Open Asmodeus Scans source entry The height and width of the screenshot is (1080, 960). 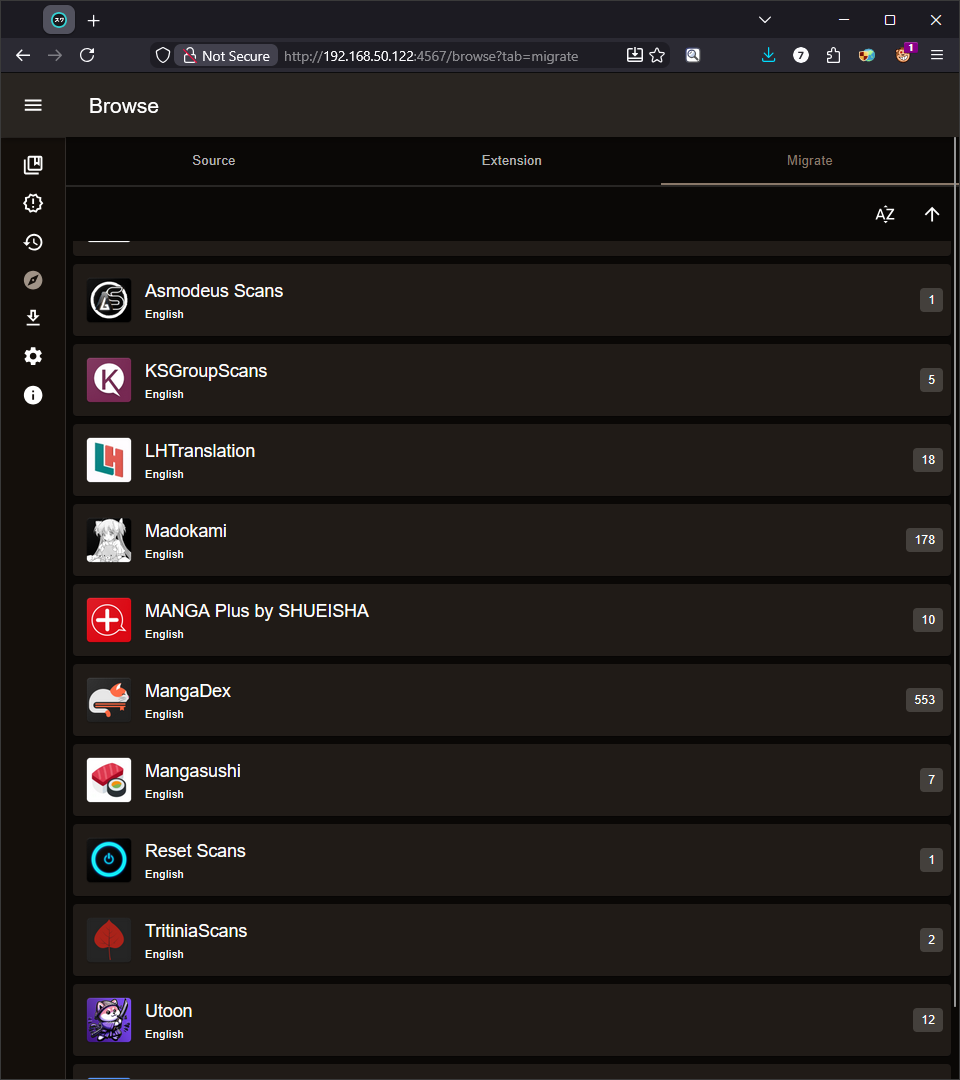(x=512, y=300)
